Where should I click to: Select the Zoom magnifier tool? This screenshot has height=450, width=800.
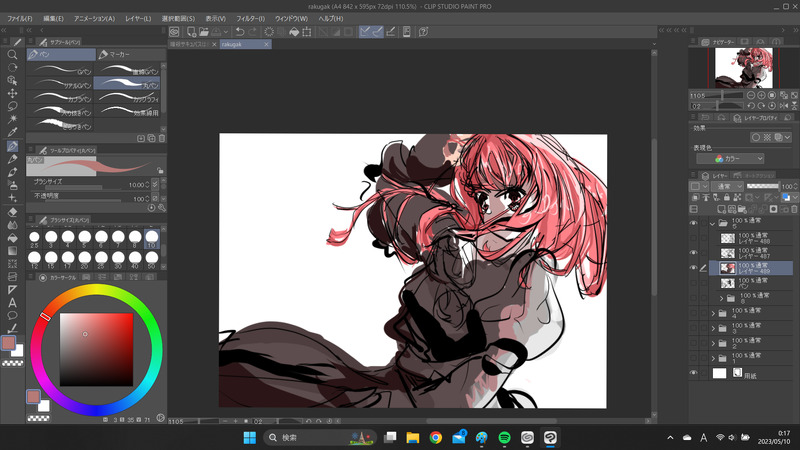(12, 55)
